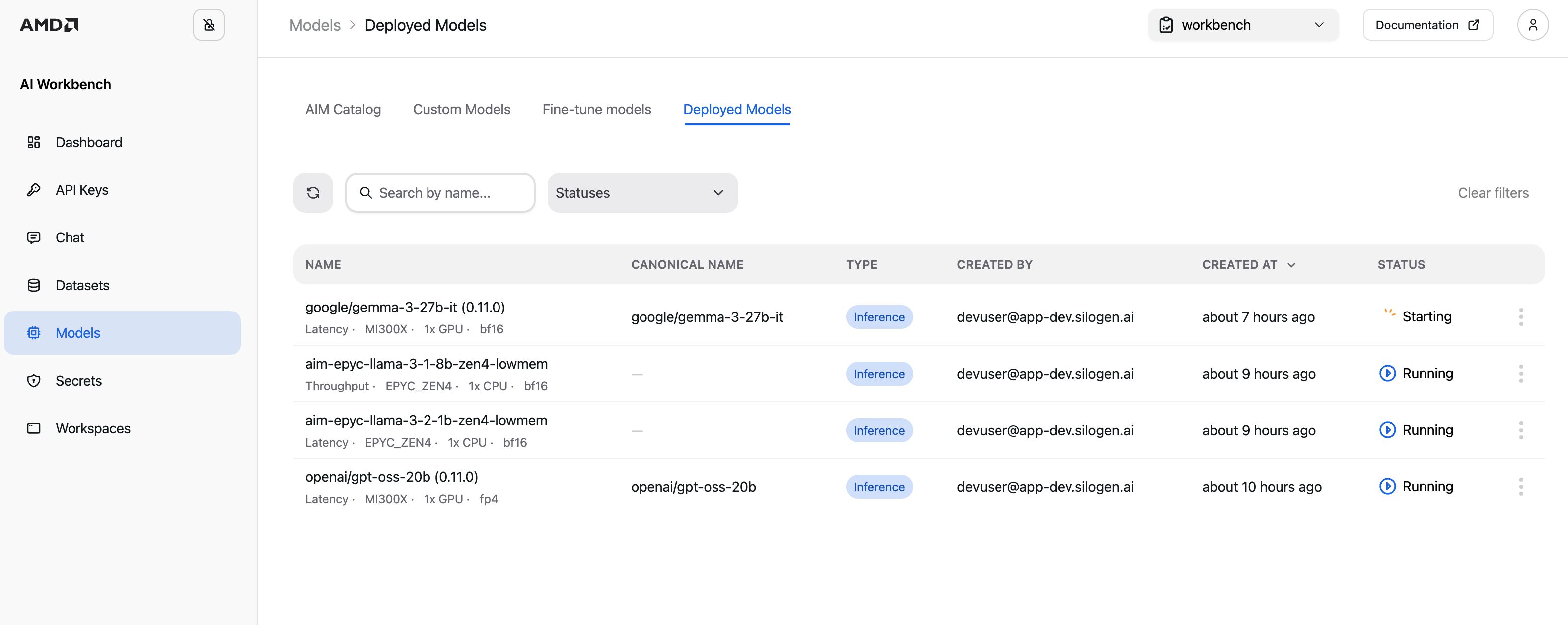Open Dashboard from the sidebar
This screenshot has height=625, width=1568.
click(122, 142)
